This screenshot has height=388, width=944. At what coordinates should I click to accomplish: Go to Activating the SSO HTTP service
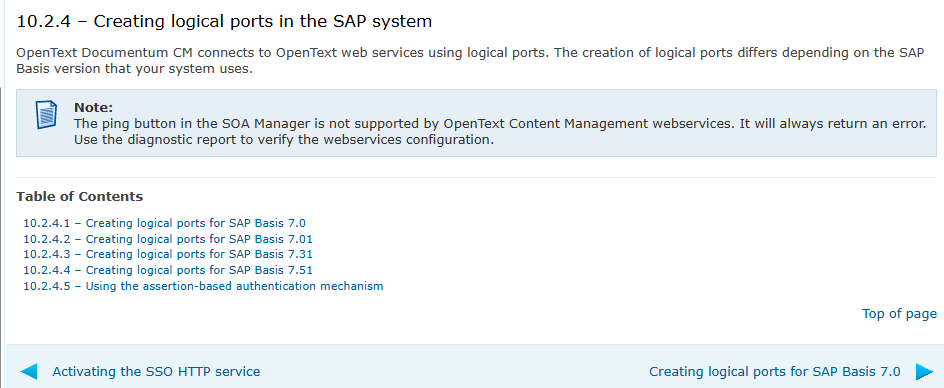pyautogui.click(x=157, y=372)
